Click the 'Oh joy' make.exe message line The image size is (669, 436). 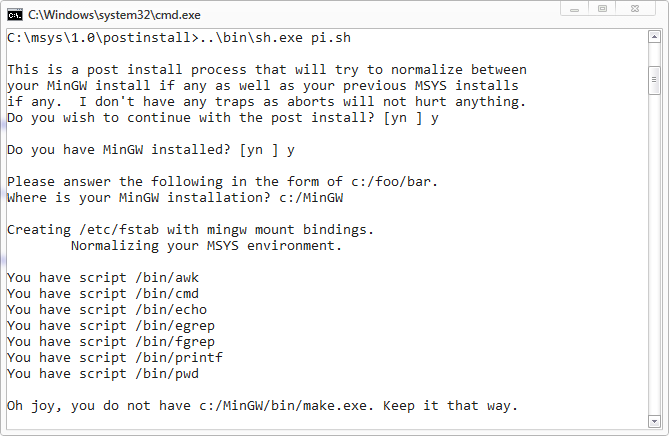262,406
